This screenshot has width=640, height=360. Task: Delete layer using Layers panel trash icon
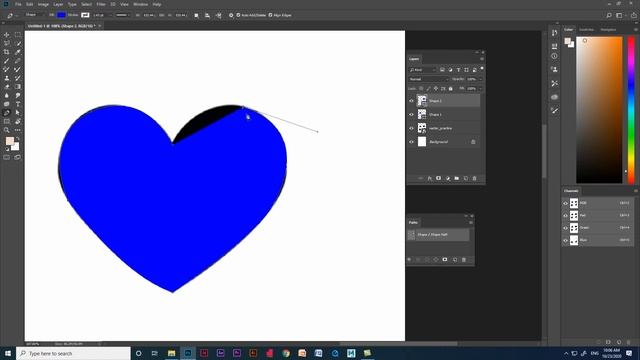pos(474,178)
